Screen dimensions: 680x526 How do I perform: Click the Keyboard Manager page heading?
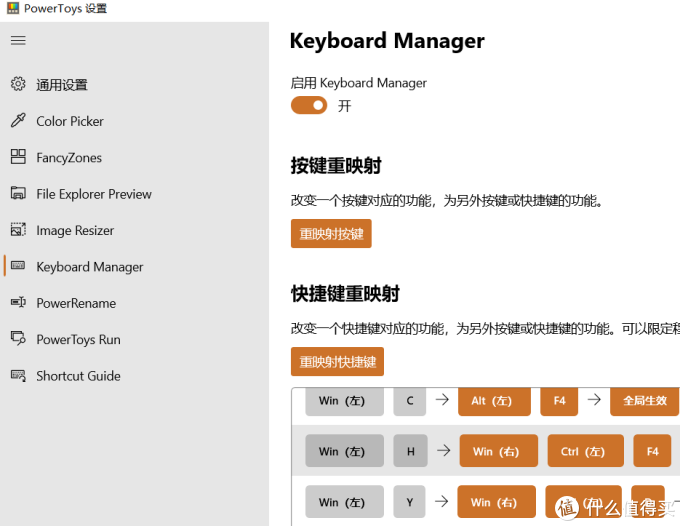tap(387, 42)
